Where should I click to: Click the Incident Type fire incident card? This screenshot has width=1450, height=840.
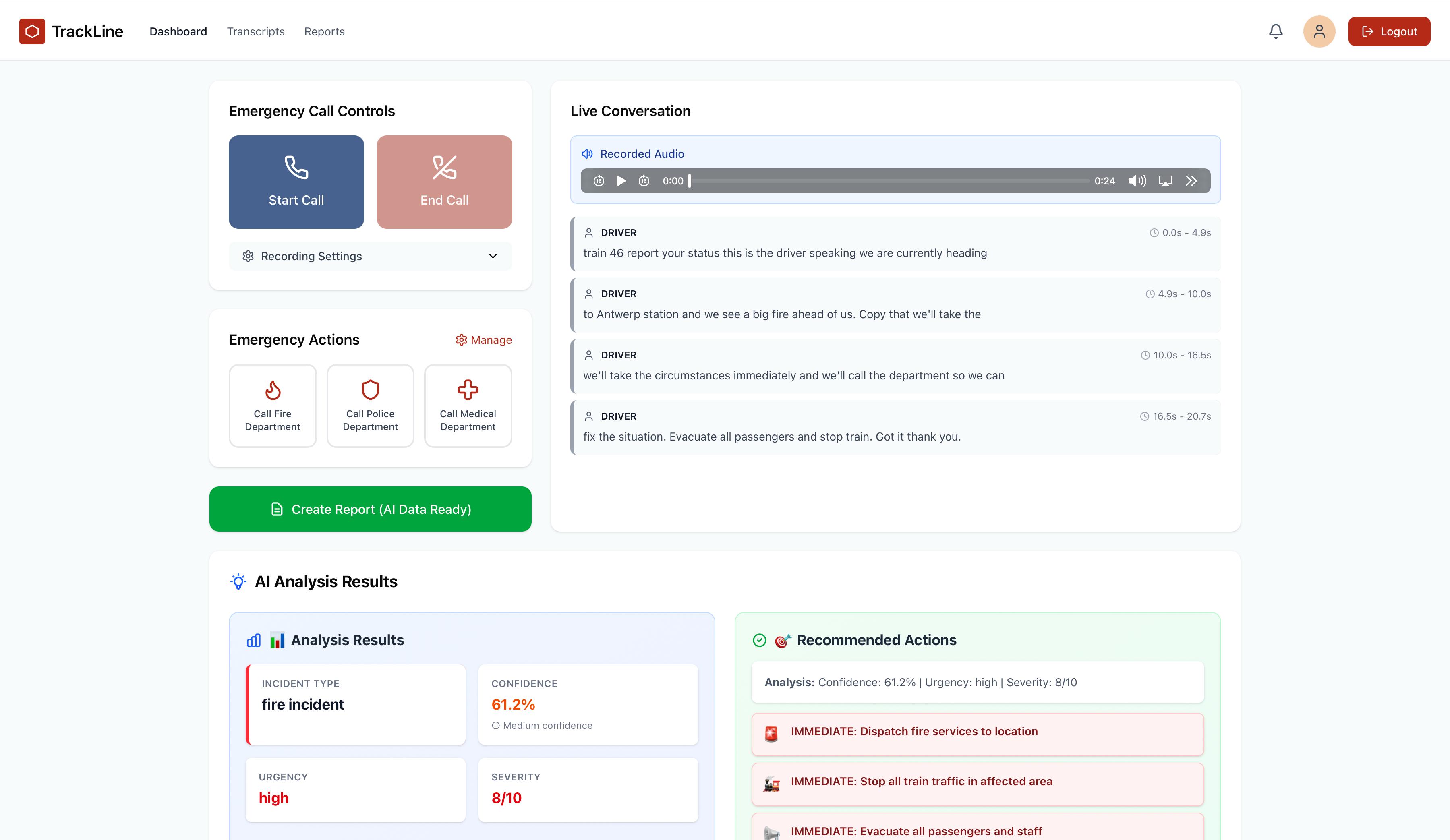[356, 705]
